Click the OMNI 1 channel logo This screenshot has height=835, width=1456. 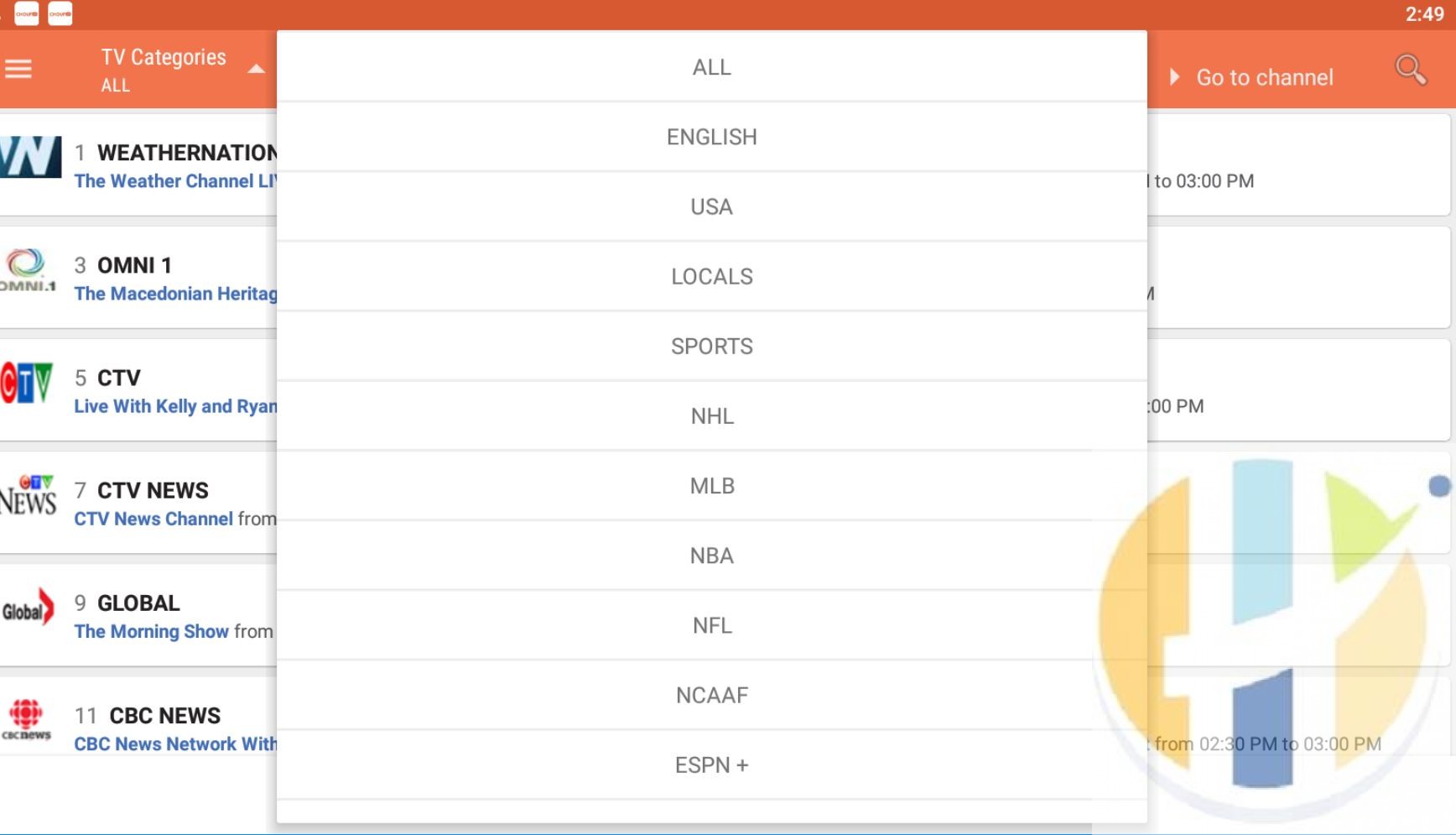pos(28,270)
